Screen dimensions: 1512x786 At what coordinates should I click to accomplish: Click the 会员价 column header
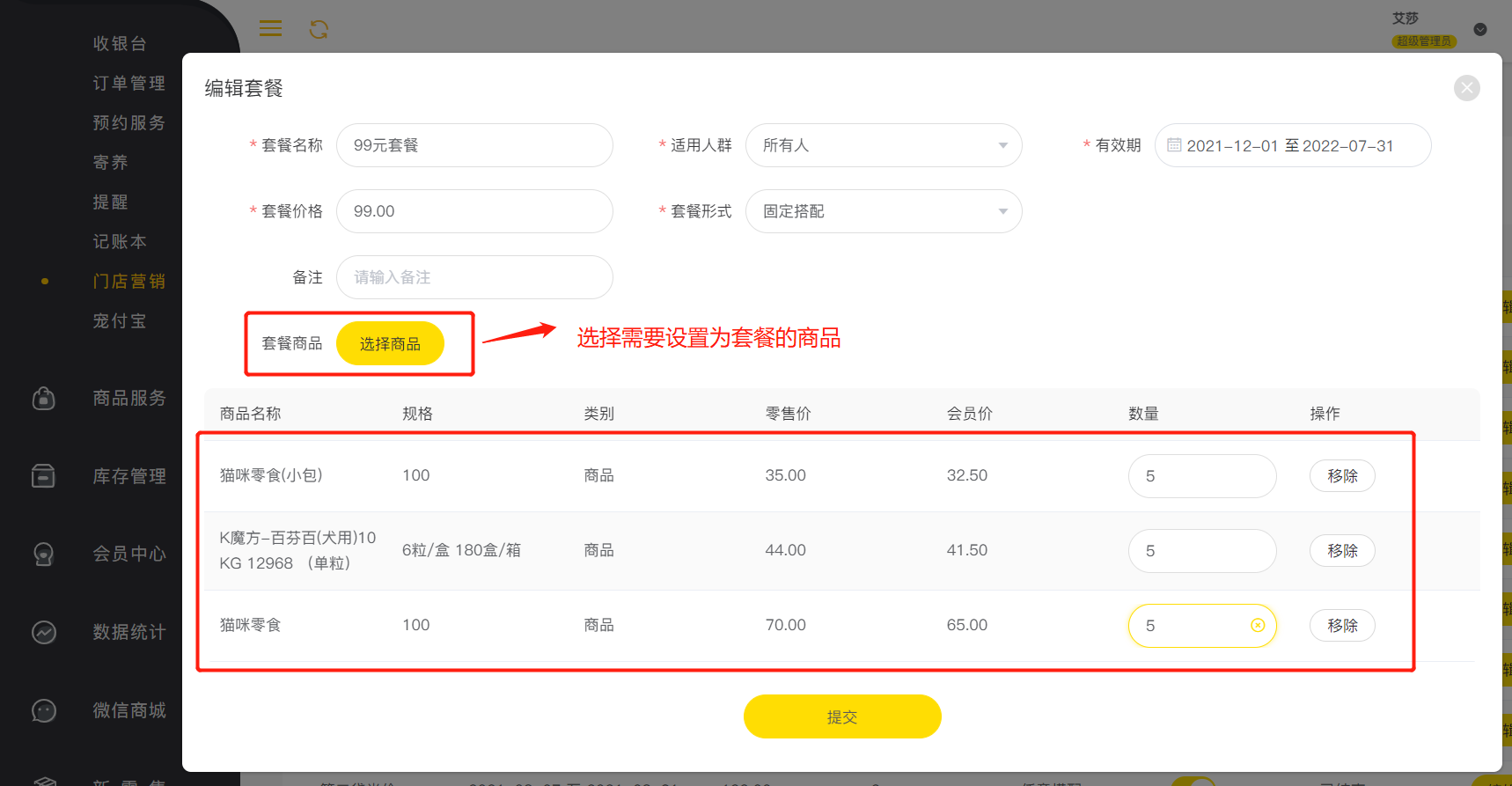970,414
